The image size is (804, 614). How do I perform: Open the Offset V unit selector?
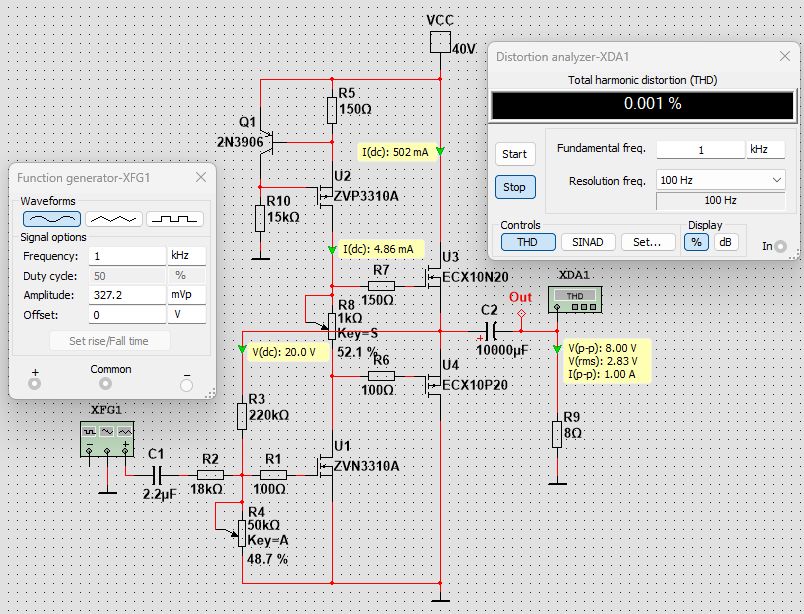coord(187,314)
